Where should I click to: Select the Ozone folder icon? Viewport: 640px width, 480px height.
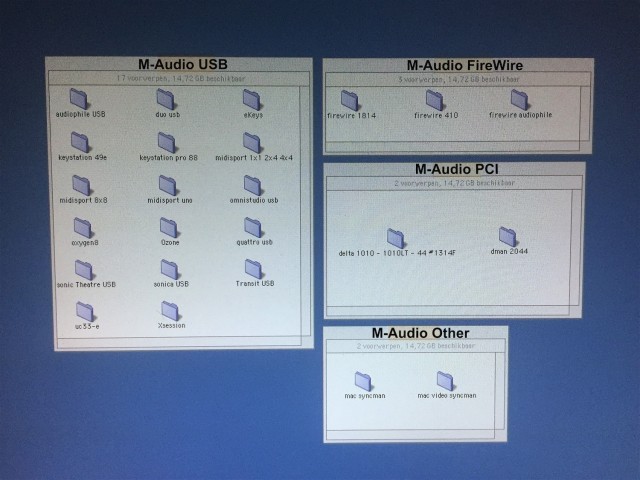tap(169, 227)
